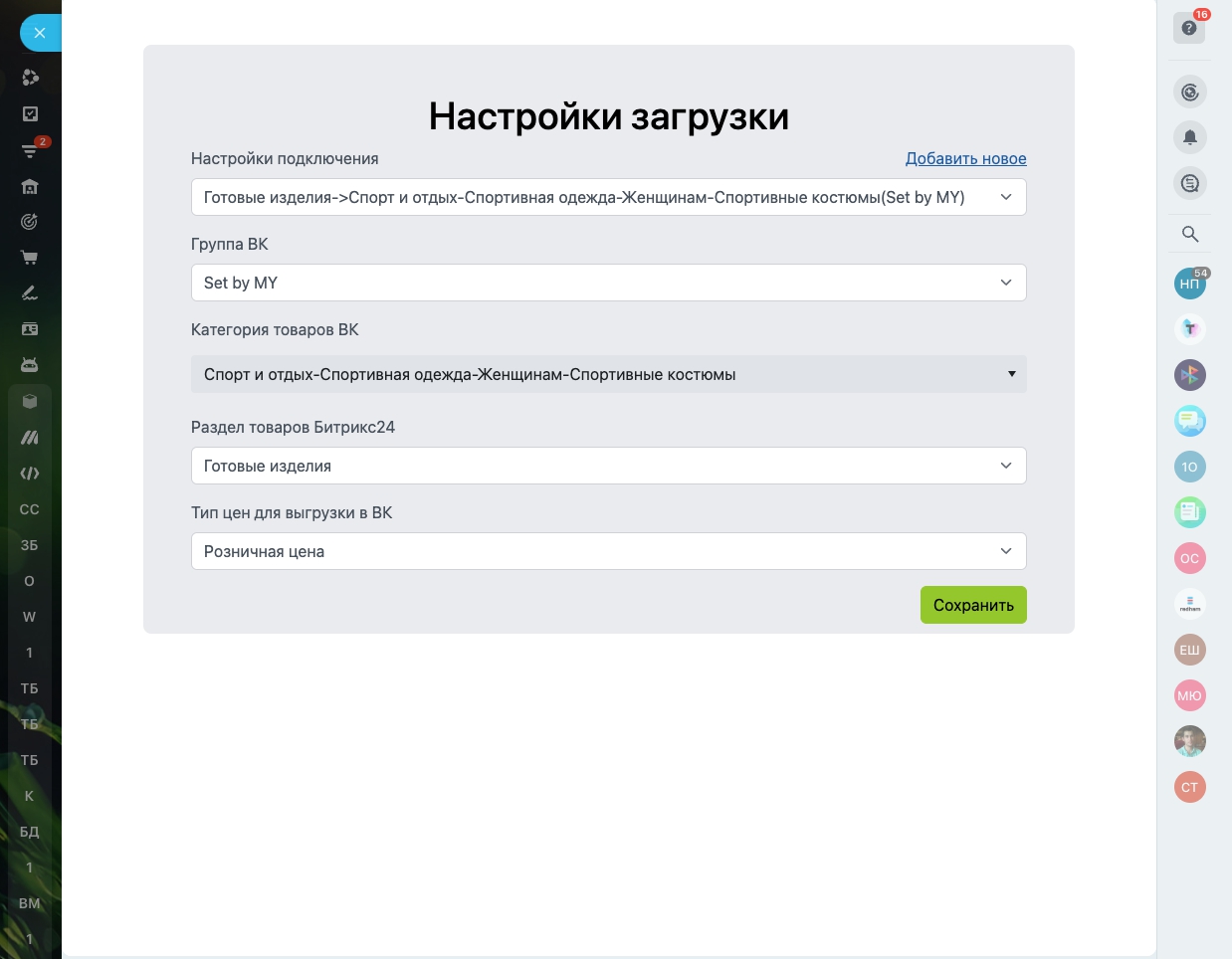Image resolution: width=1232 pixels, height=959 pixels.
Task: Open the СТ chat avatar
Action: (1190, 787)
